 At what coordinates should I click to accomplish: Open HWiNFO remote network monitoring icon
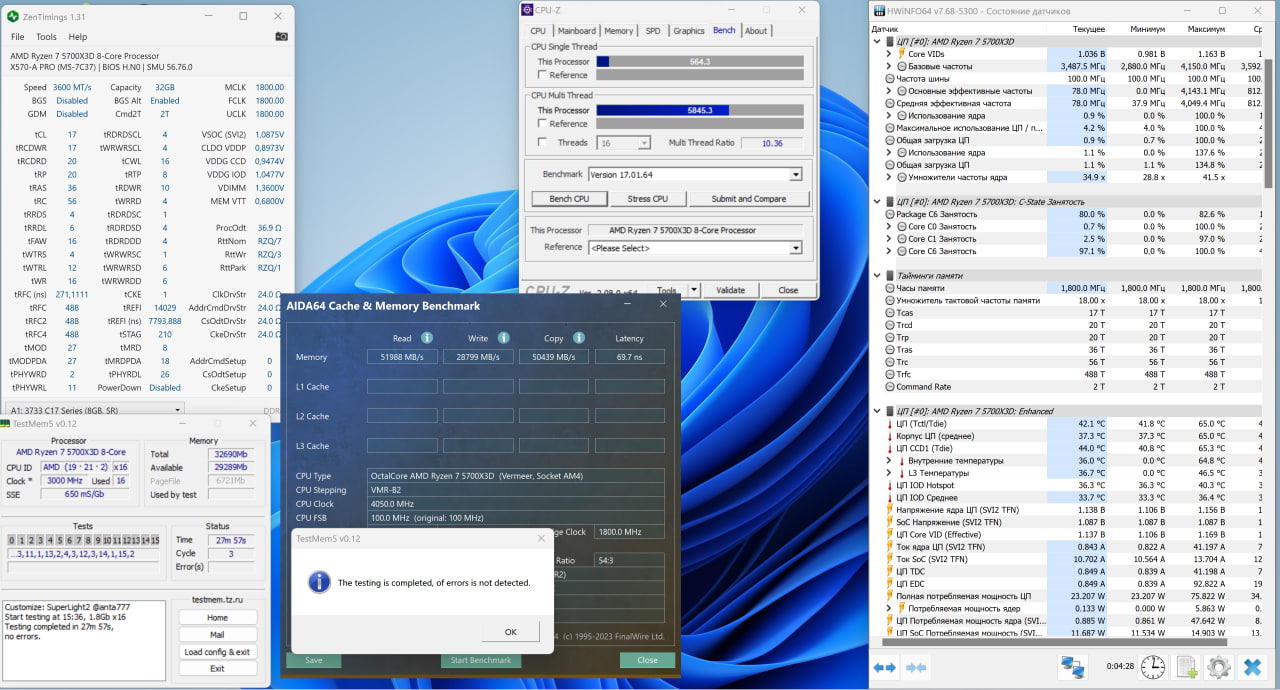pyautogui.click(x=1073, y=667)
